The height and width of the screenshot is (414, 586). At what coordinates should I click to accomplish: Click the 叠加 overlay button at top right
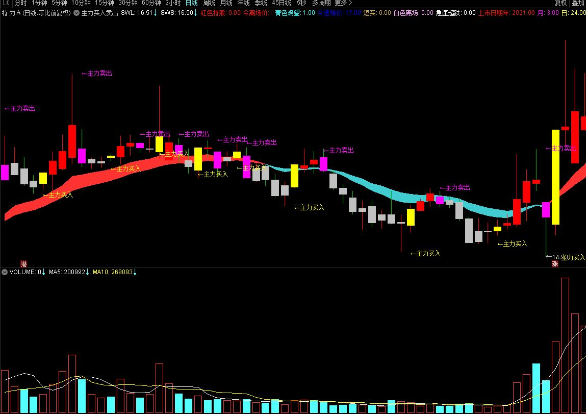point(579,3)
